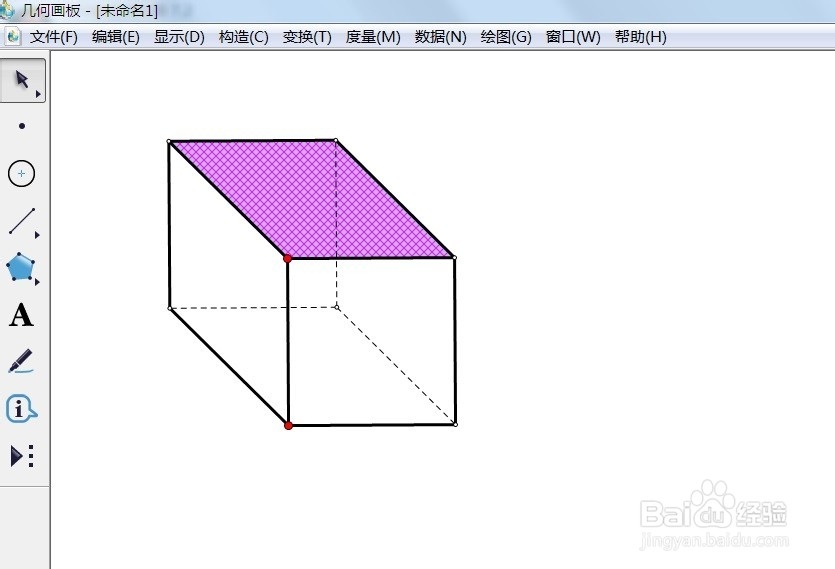Image resolution: width=835 pixels, height=569 pixels.
Task: Select the bottom-left back vertex
Action: click(x=170, y=308)
